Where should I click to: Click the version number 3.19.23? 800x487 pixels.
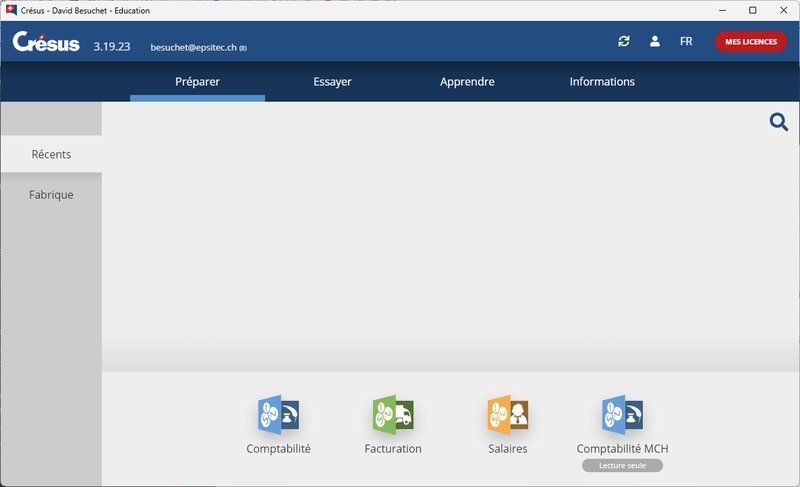pyautogui.click(x=112, y=46)
